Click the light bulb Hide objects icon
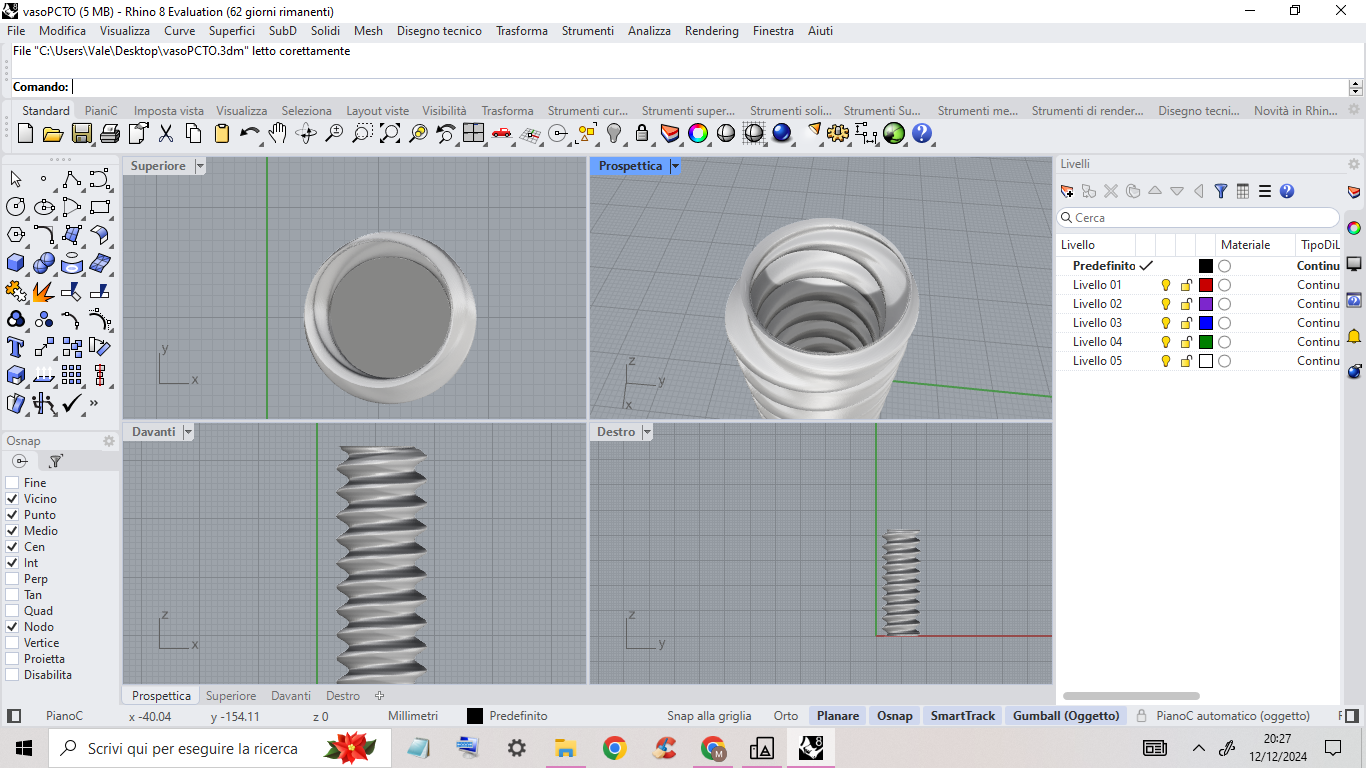 614,133
